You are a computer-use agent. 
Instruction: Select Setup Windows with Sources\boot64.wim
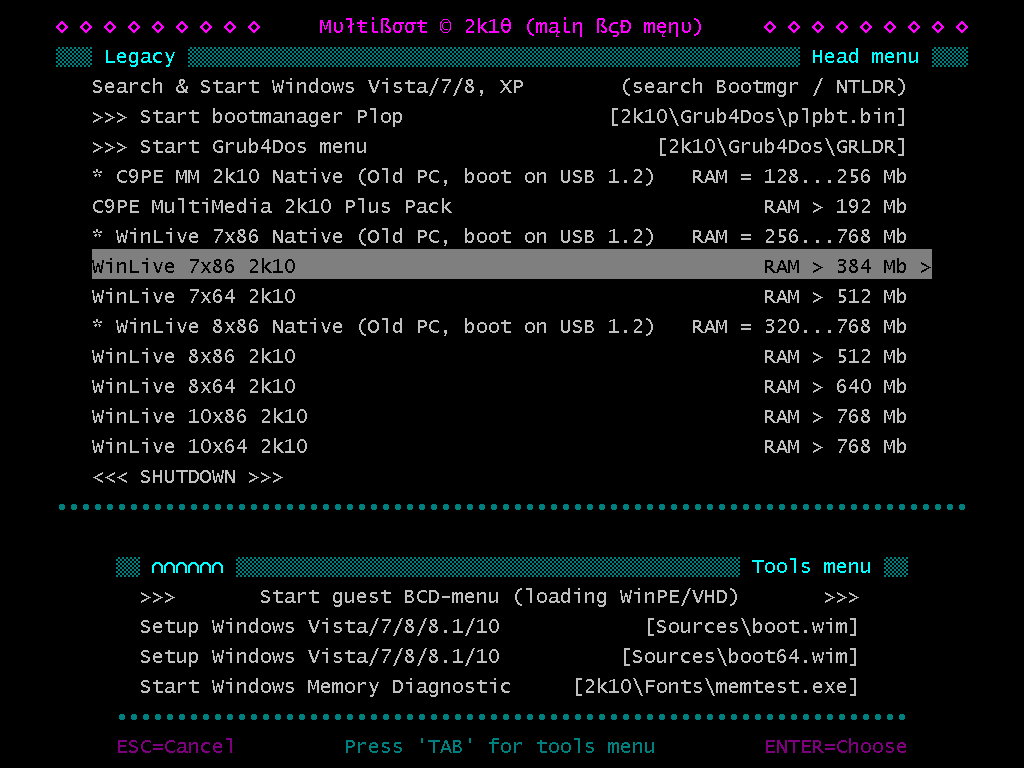(x=500, y=657)
